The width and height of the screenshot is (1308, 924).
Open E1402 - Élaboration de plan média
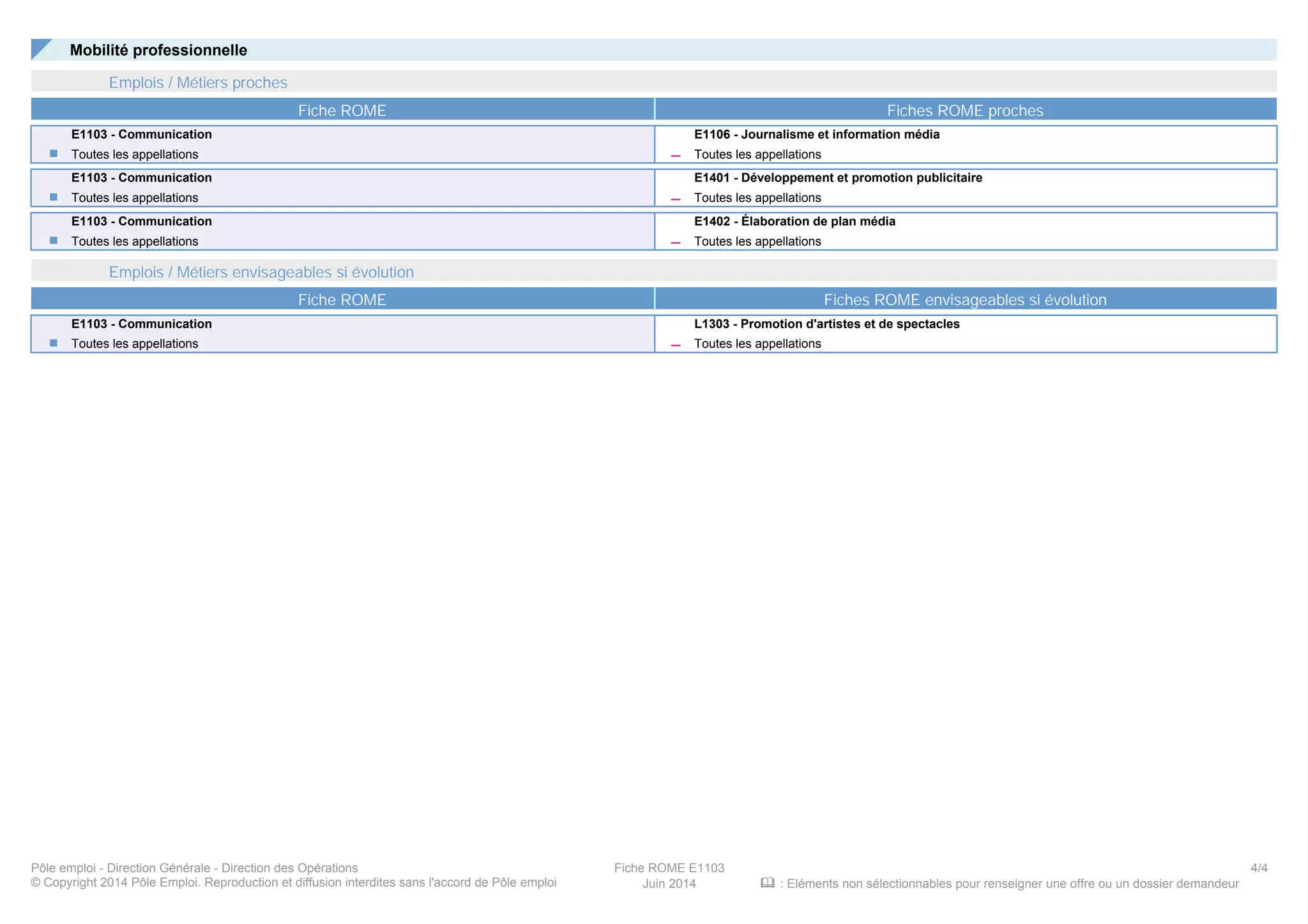(795, 221)
